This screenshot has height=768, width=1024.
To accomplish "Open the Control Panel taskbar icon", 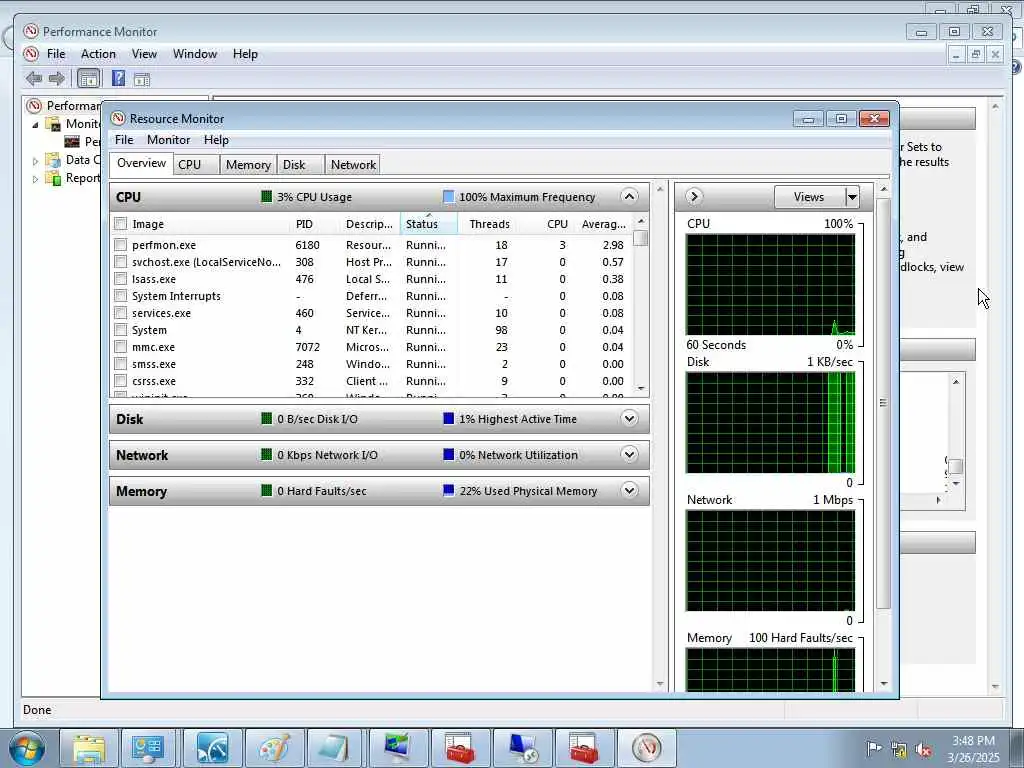I will [x=148, y=748].
